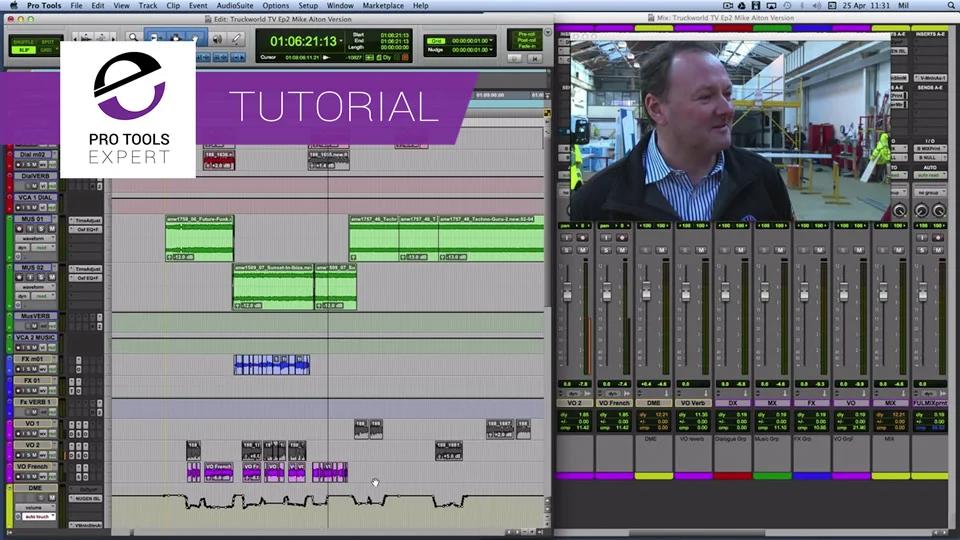Click the MUS 02 track name
This screenshot has width=960, height=540.
[32, 268]
